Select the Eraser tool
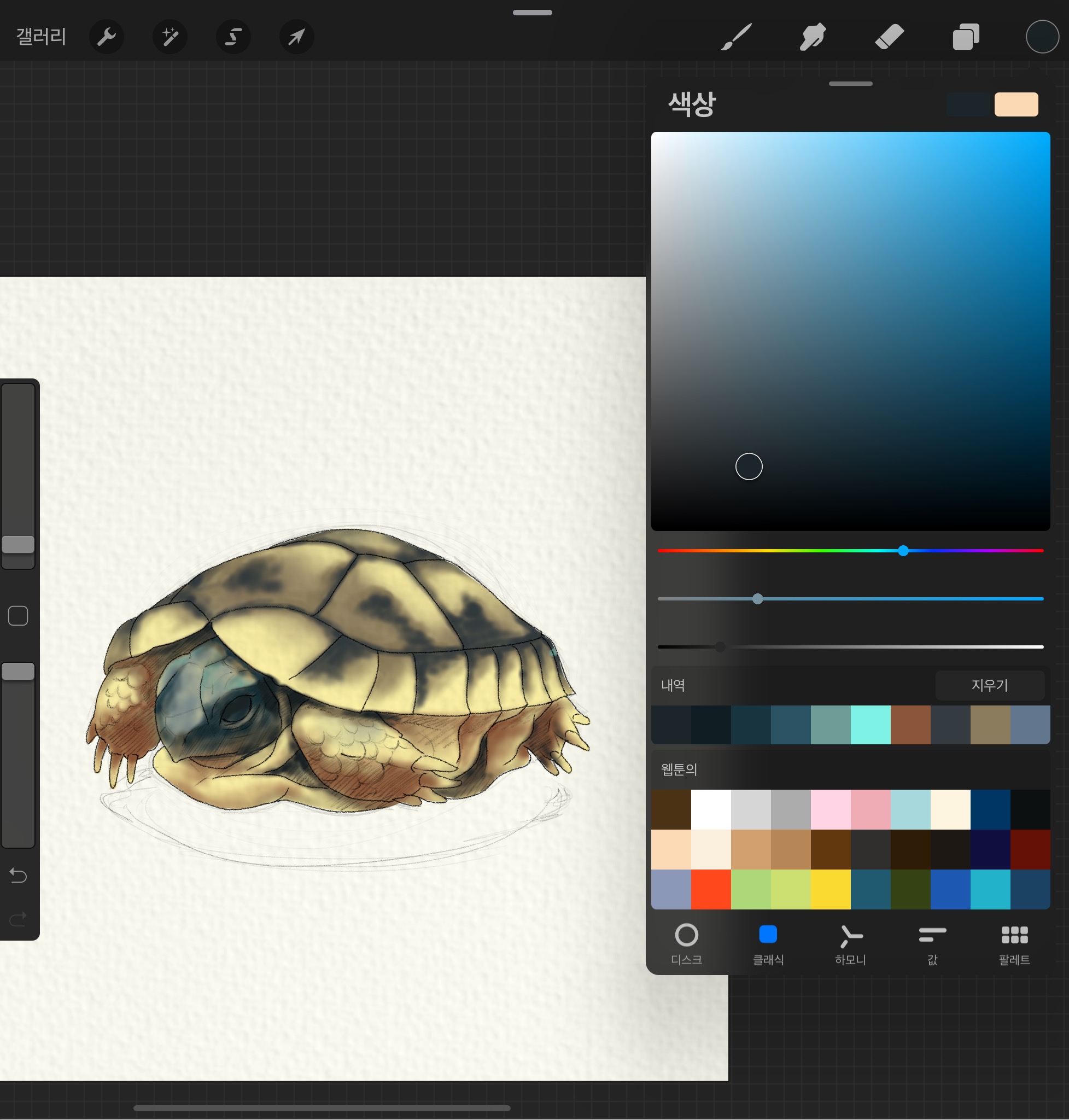This screenshot has width=1069, height=1120. tap(889, 37)
